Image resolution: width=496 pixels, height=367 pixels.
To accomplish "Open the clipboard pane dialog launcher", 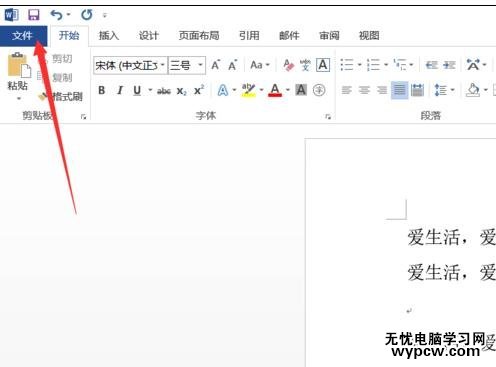I will click(x=83, y=116).
